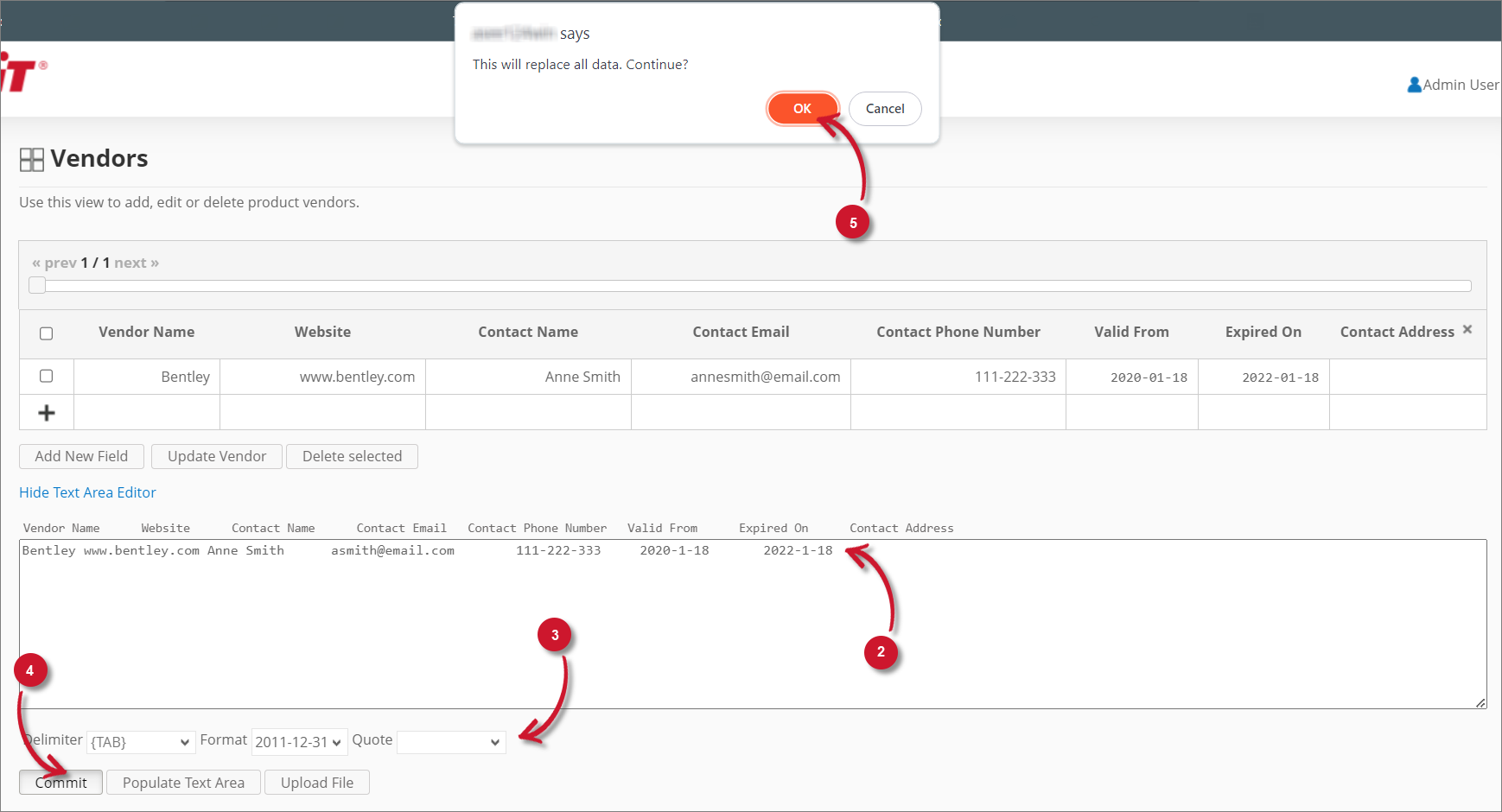1502x812 pixels.
Task: Click the textarea resize handle
Action: click(x=1480, y=702)
